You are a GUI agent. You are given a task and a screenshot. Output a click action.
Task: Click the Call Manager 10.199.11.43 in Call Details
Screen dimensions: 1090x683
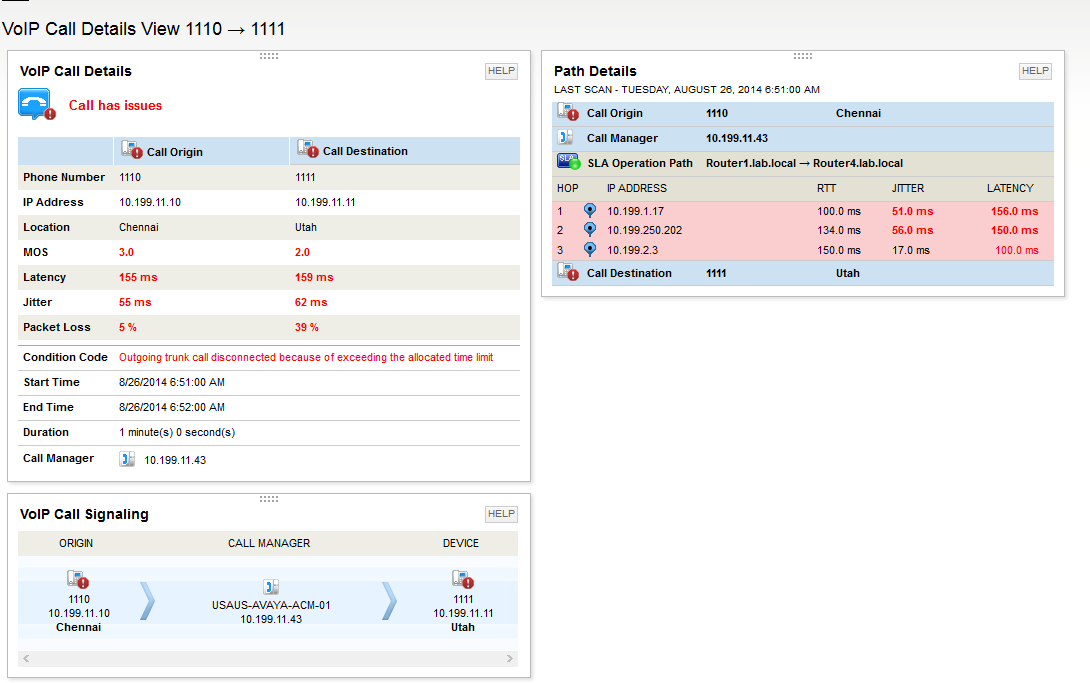(175, 460)
